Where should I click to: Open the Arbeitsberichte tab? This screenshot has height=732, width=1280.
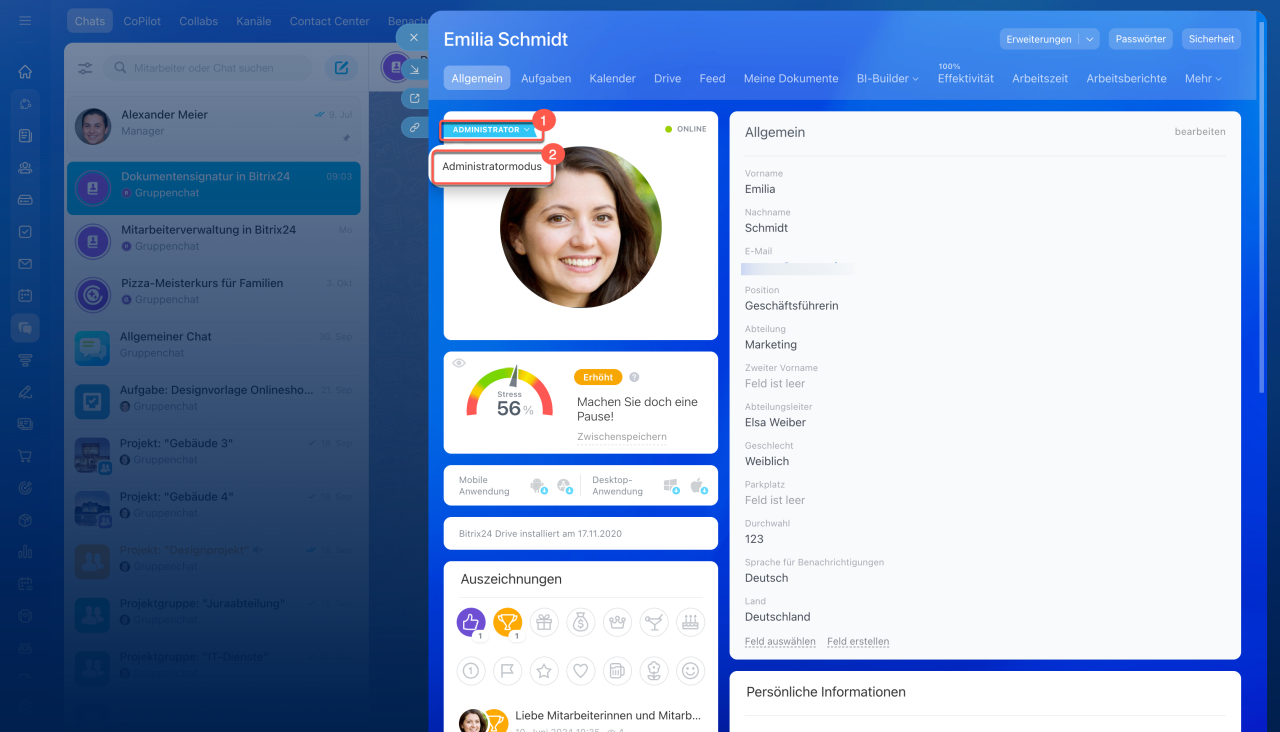[1126, 78]
